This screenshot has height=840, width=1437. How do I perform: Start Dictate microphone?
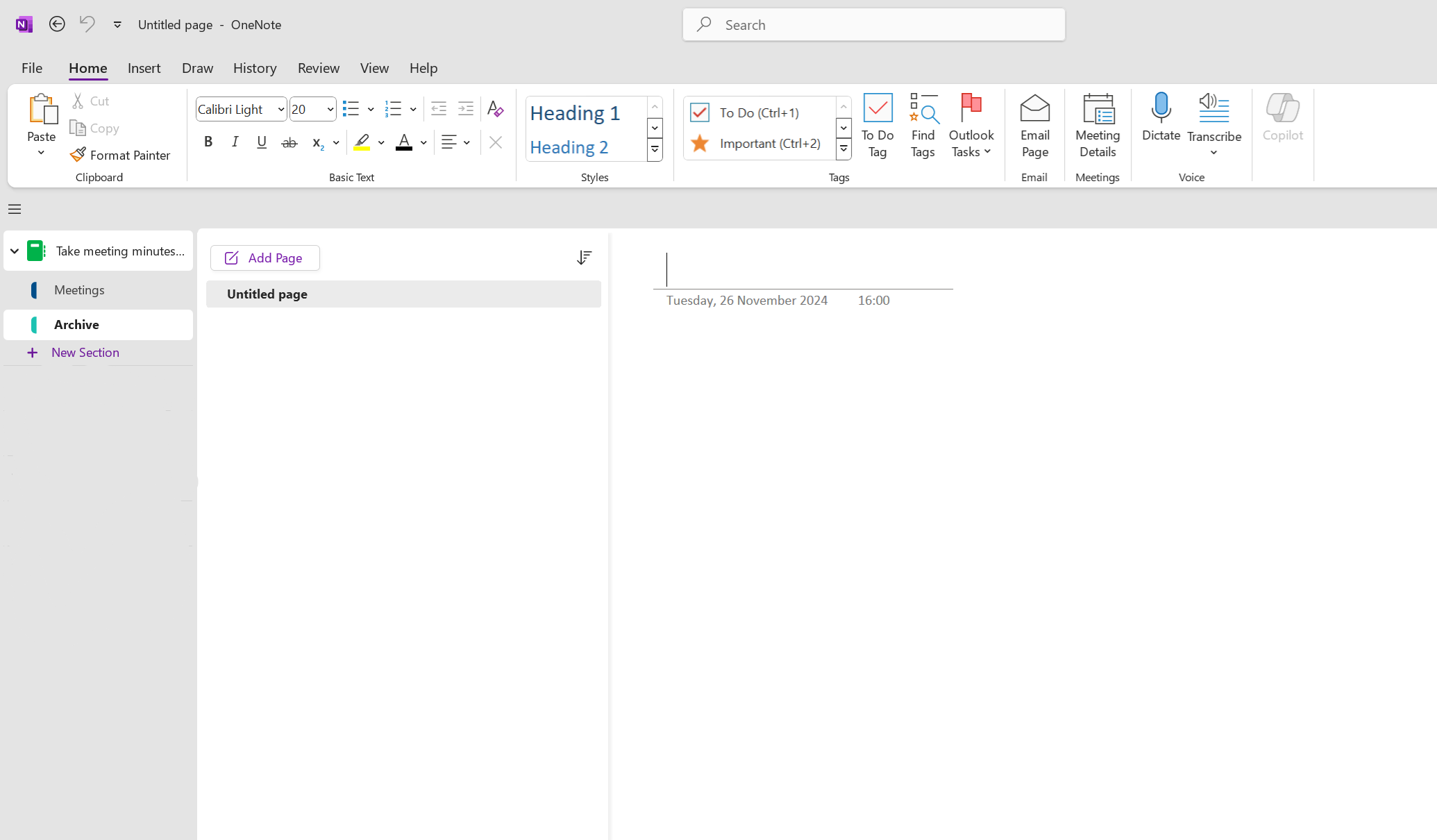pos(1161,117)
